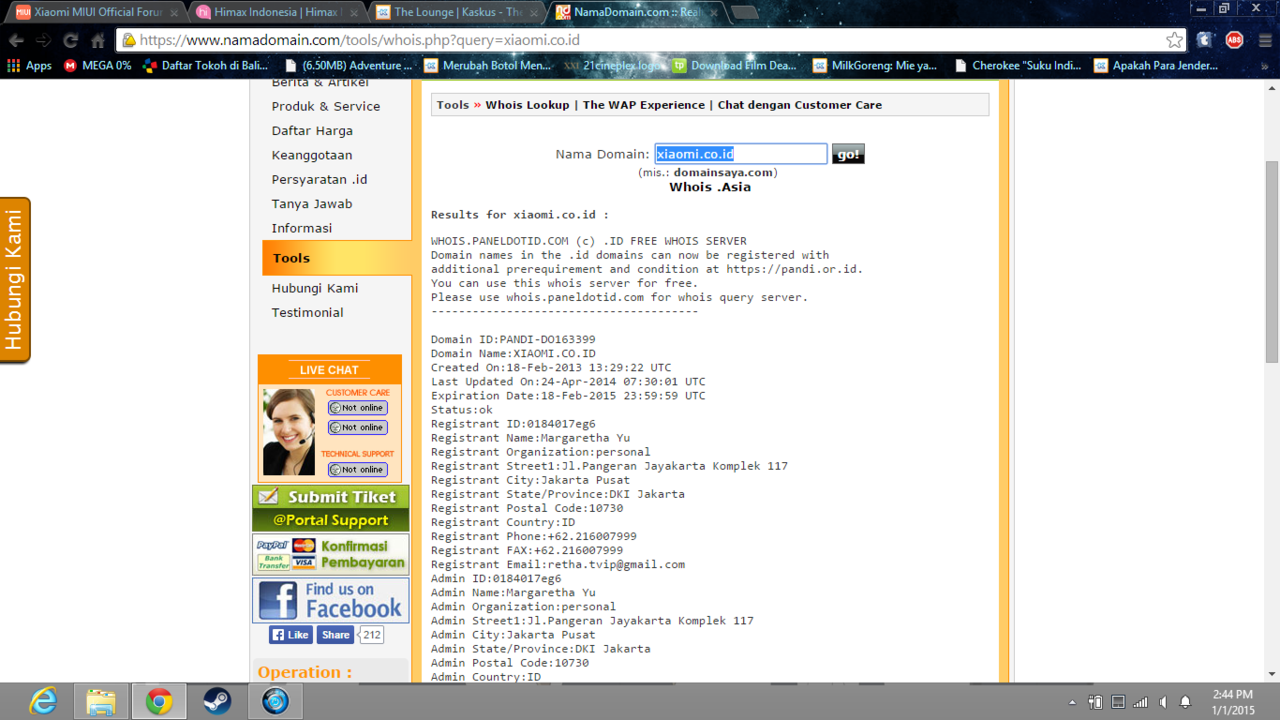Open the Whois Lookup link
The width and height of the screenshot is (1280, 720).
pyautogui.click(x=527, y=105)
